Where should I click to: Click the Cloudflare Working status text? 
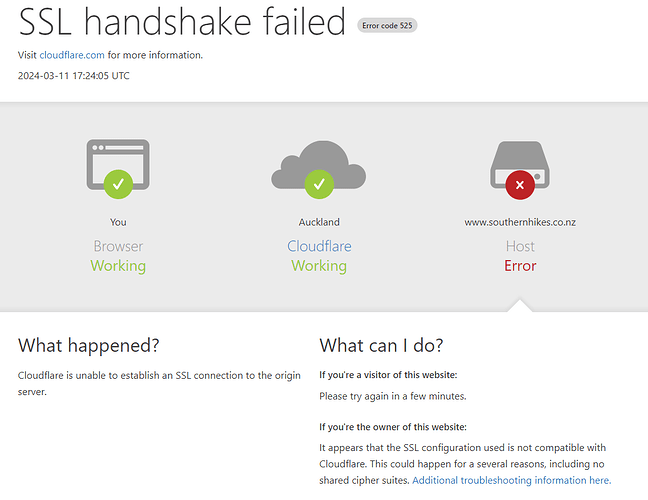click(x=319, y=266)
